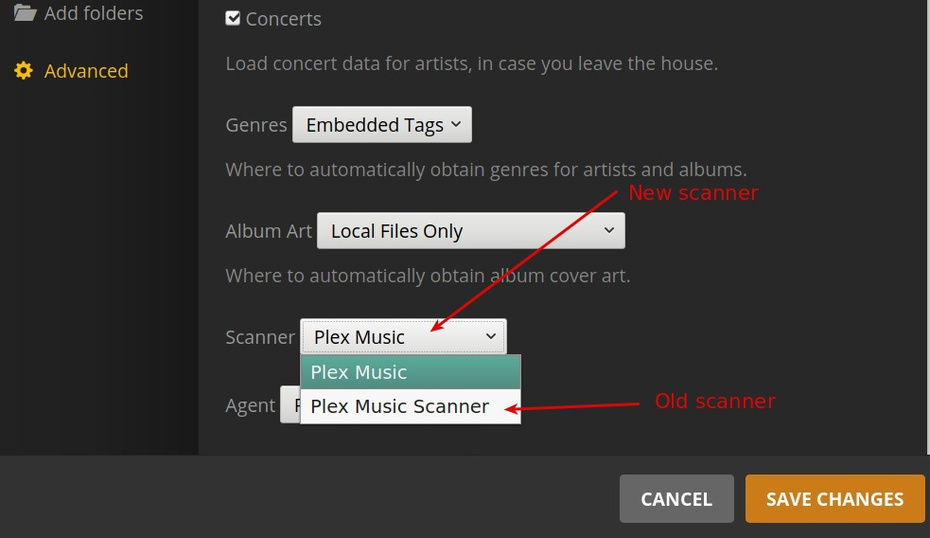Uncheck the Concerts checkbox
Image resolution: width=930 pixels, height=538 pixels.
tap(233, 18)
